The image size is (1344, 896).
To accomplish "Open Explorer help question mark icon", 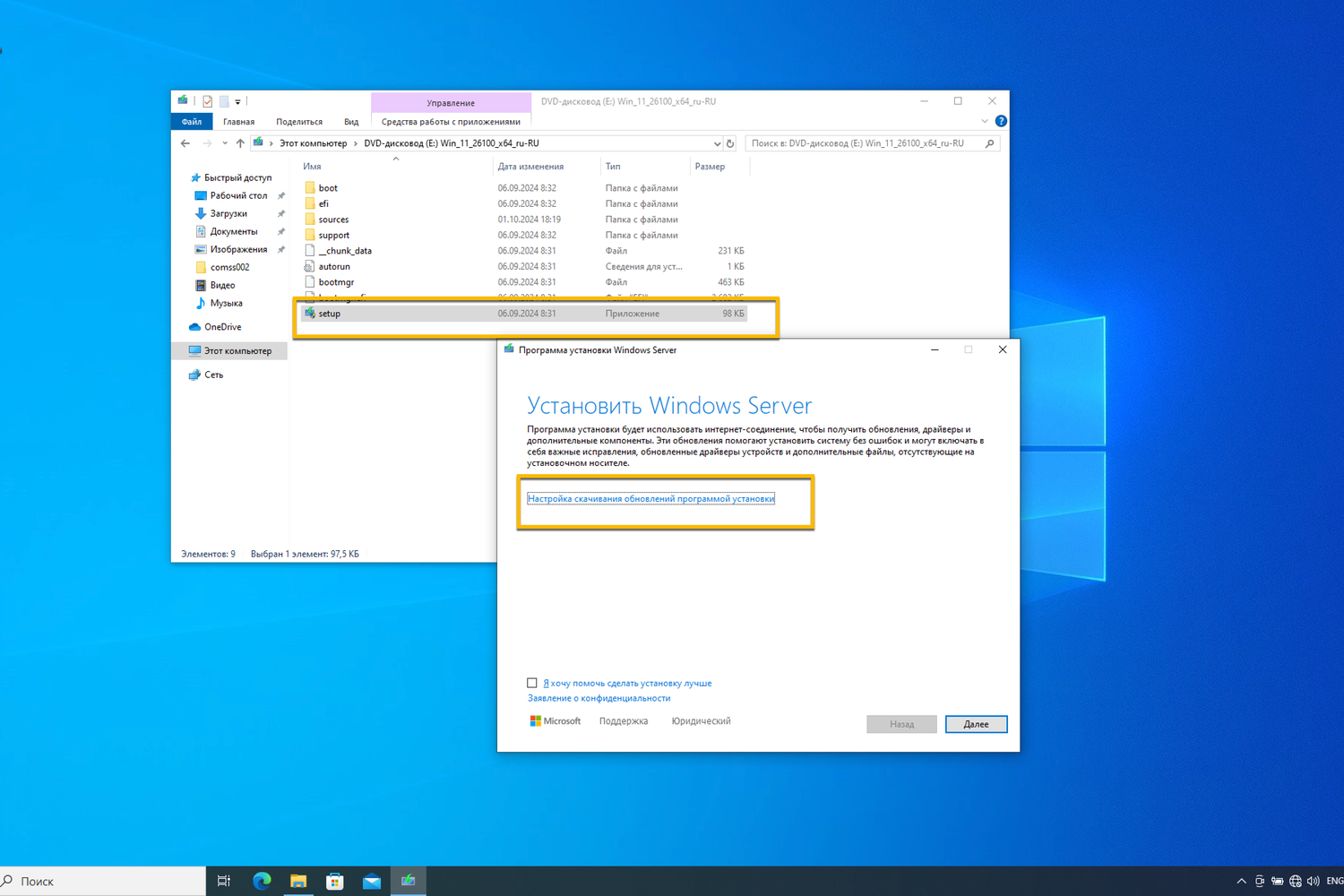I will pyautogui.click(x=1001, y=121).
